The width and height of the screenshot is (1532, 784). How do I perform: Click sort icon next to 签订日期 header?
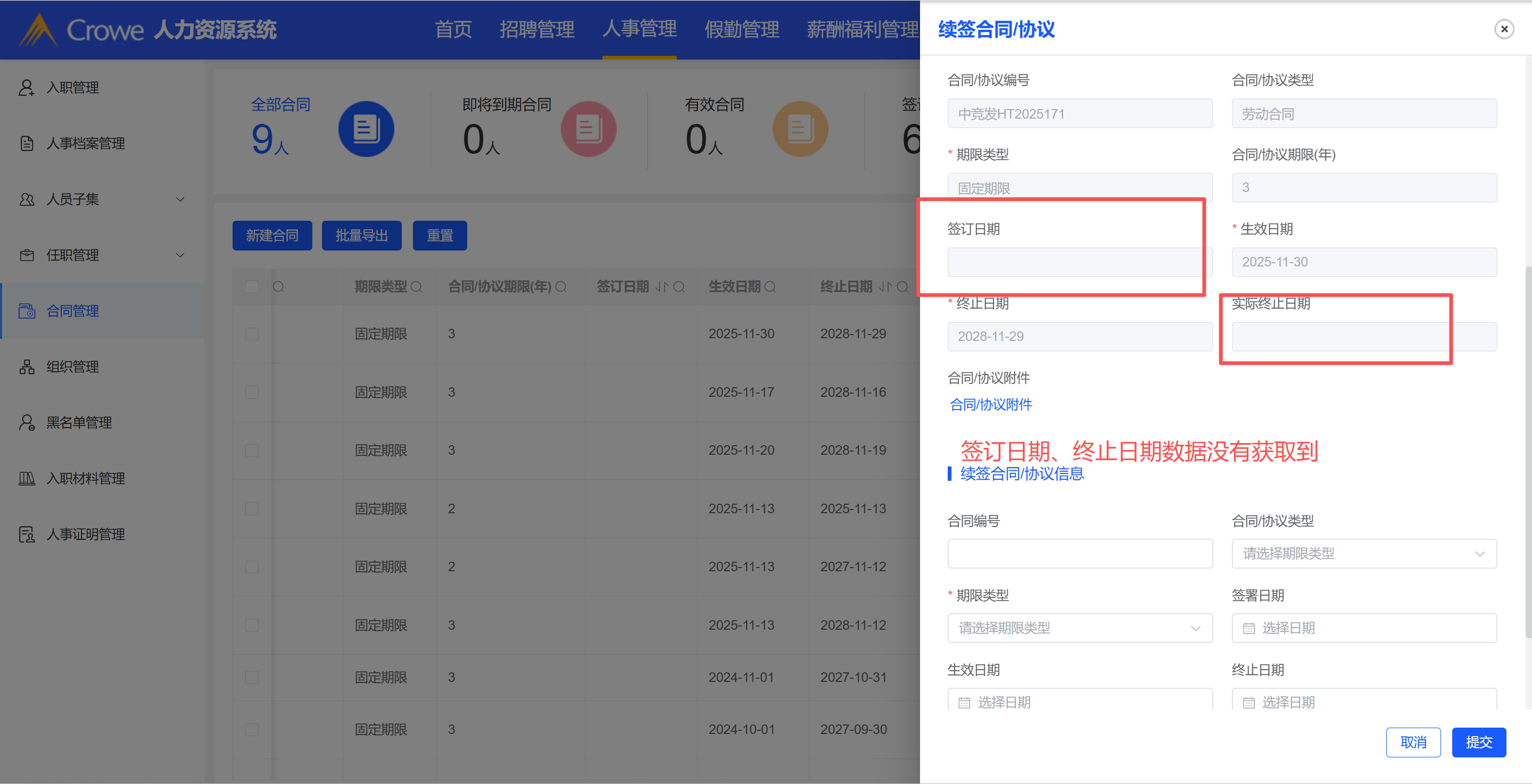[x=661, y=287]
